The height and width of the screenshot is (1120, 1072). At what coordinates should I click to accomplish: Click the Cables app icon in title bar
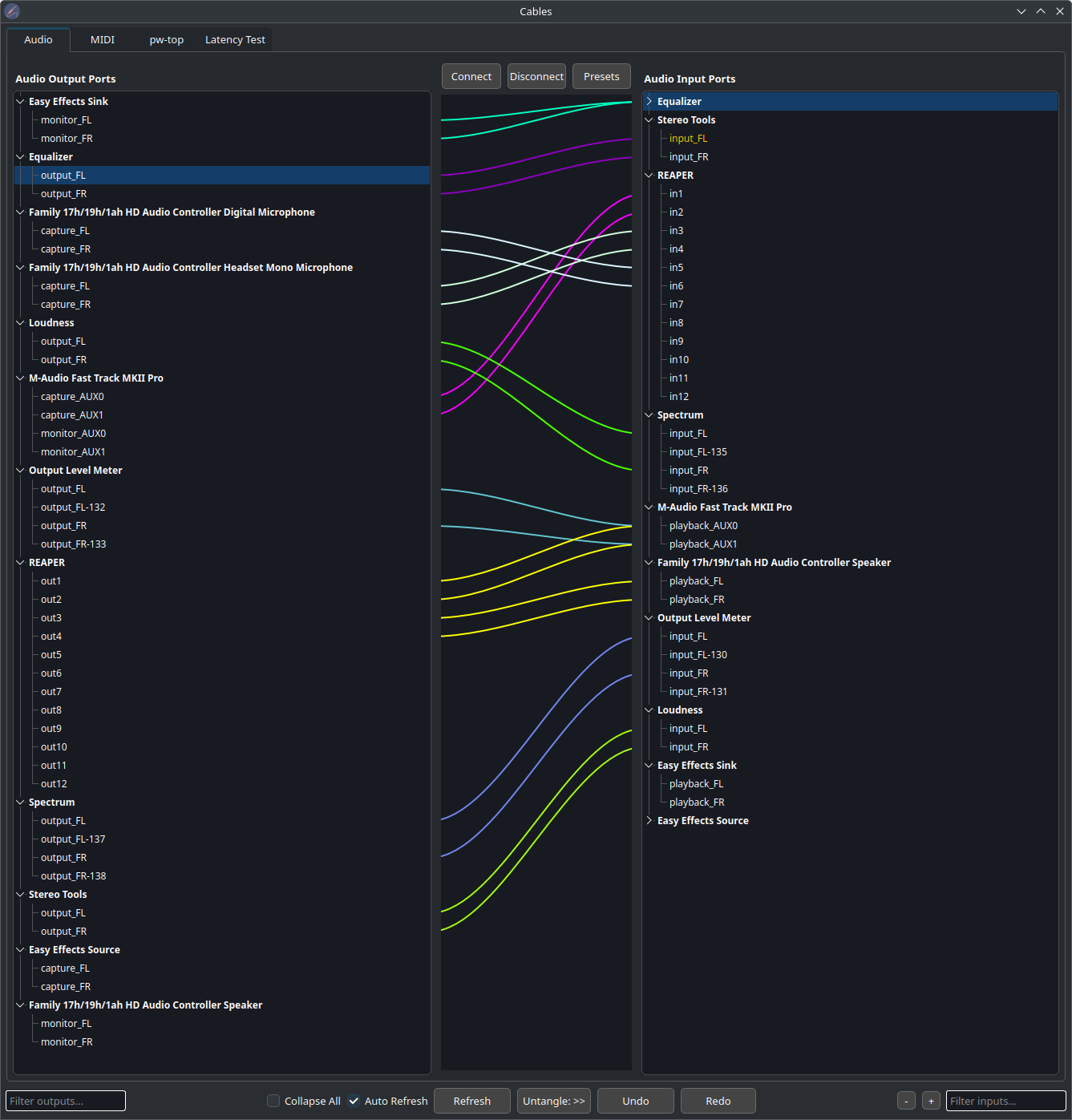click(x=12, y=11)
